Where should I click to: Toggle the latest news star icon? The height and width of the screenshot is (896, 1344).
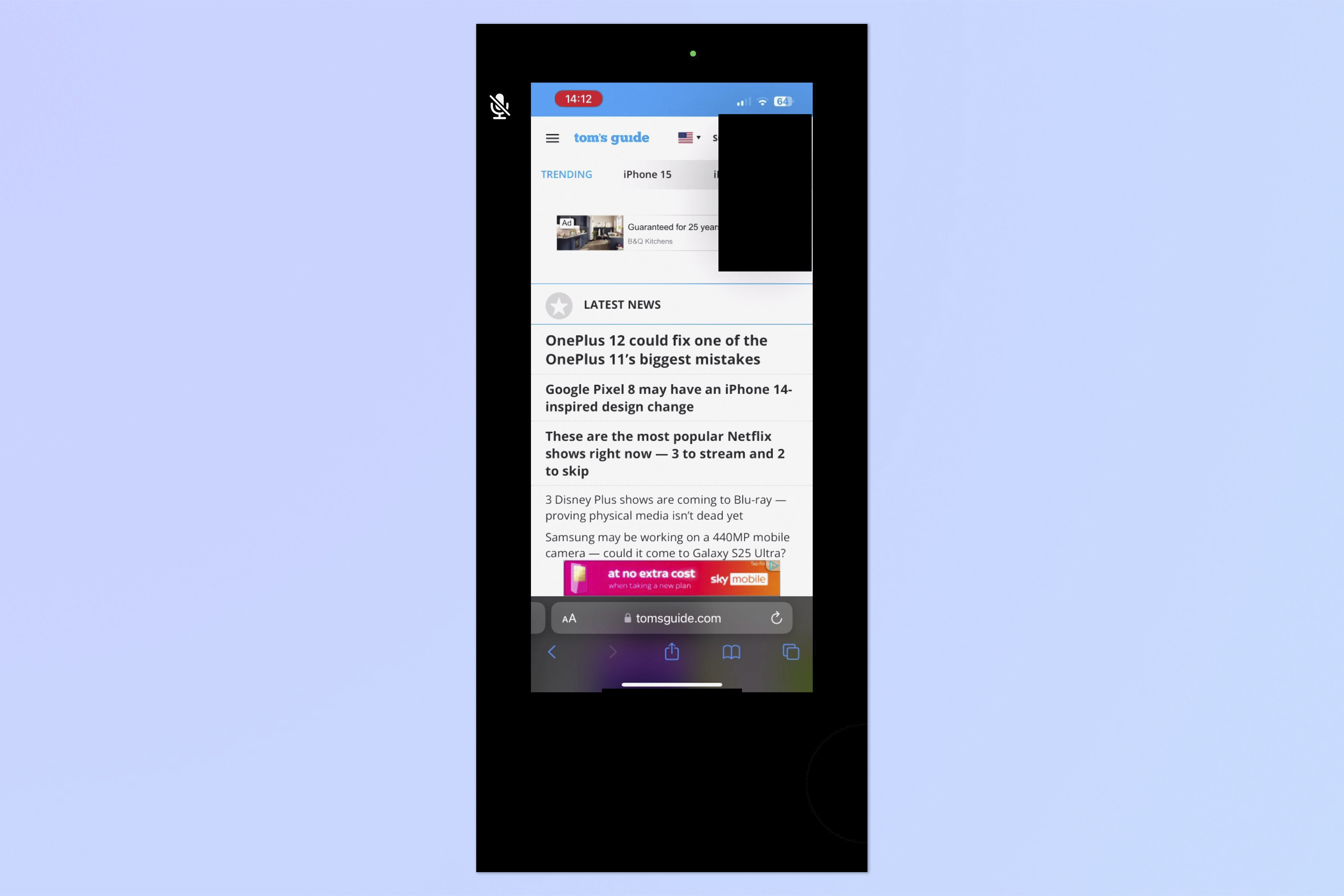click(x=558, y=305)
